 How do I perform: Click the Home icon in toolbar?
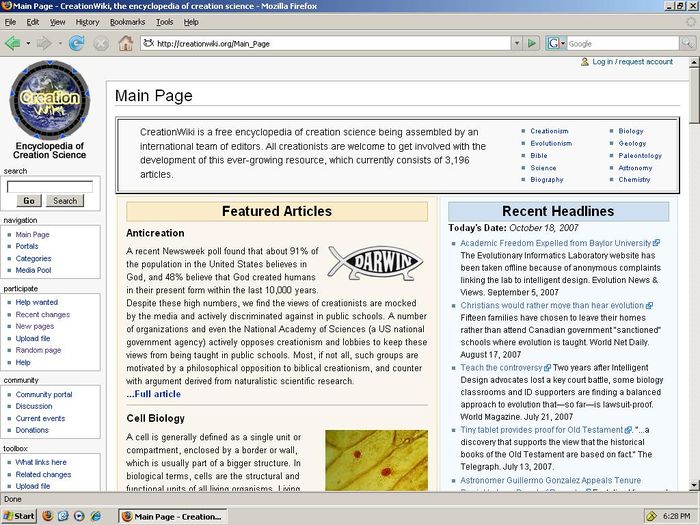point(126,43)
